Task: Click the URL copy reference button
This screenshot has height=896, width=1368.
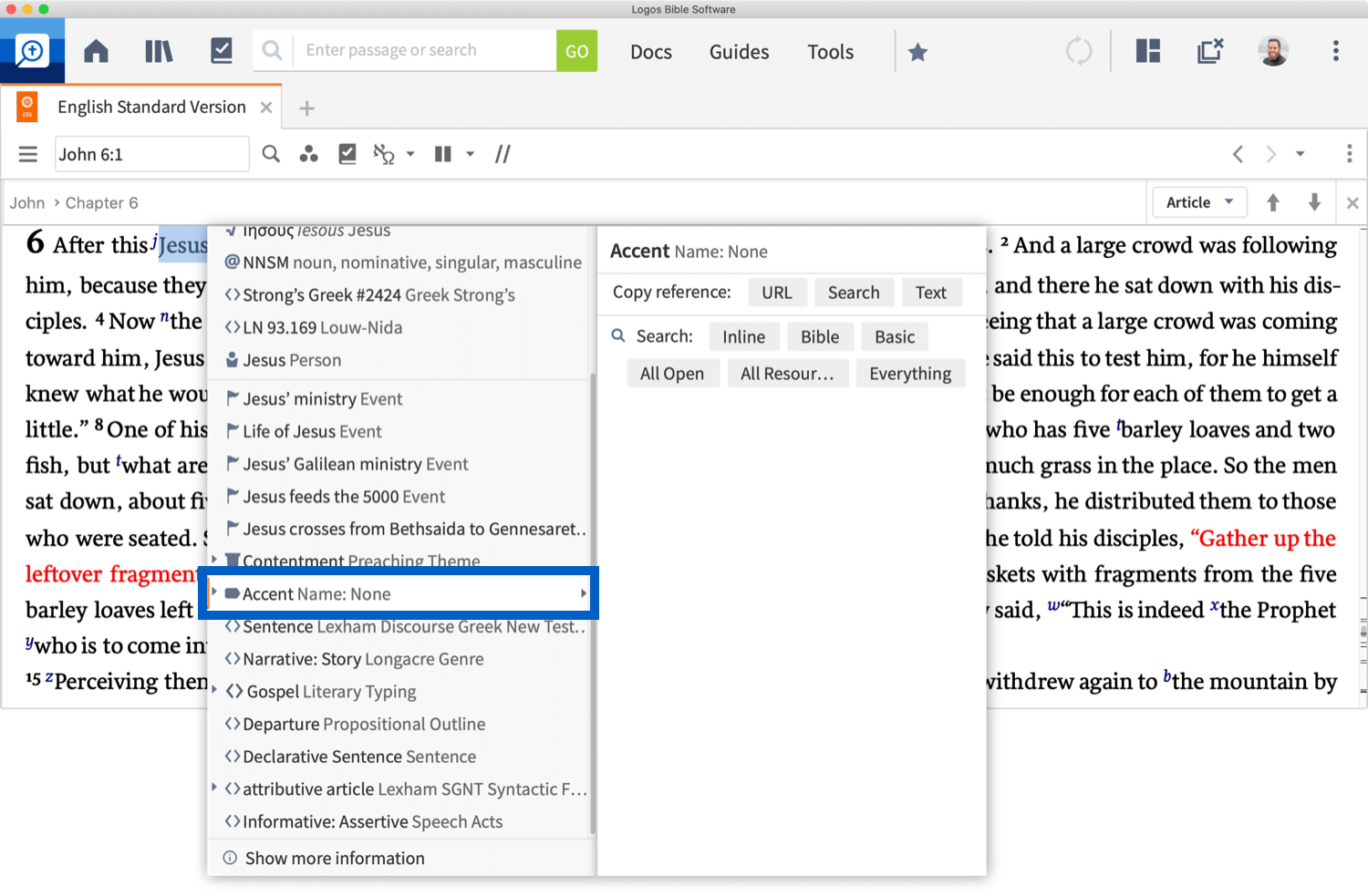Action: click(776, 293)
